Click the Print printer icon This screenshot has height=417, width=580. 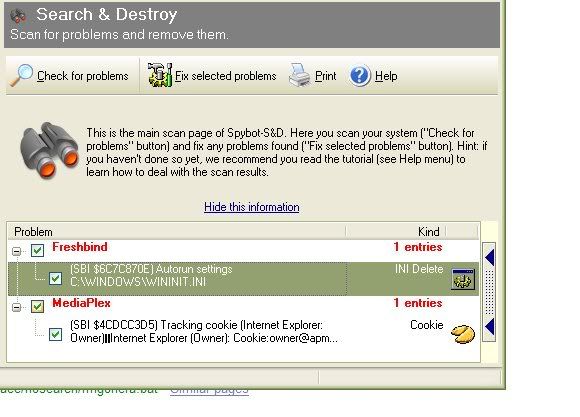pos(300,75)
